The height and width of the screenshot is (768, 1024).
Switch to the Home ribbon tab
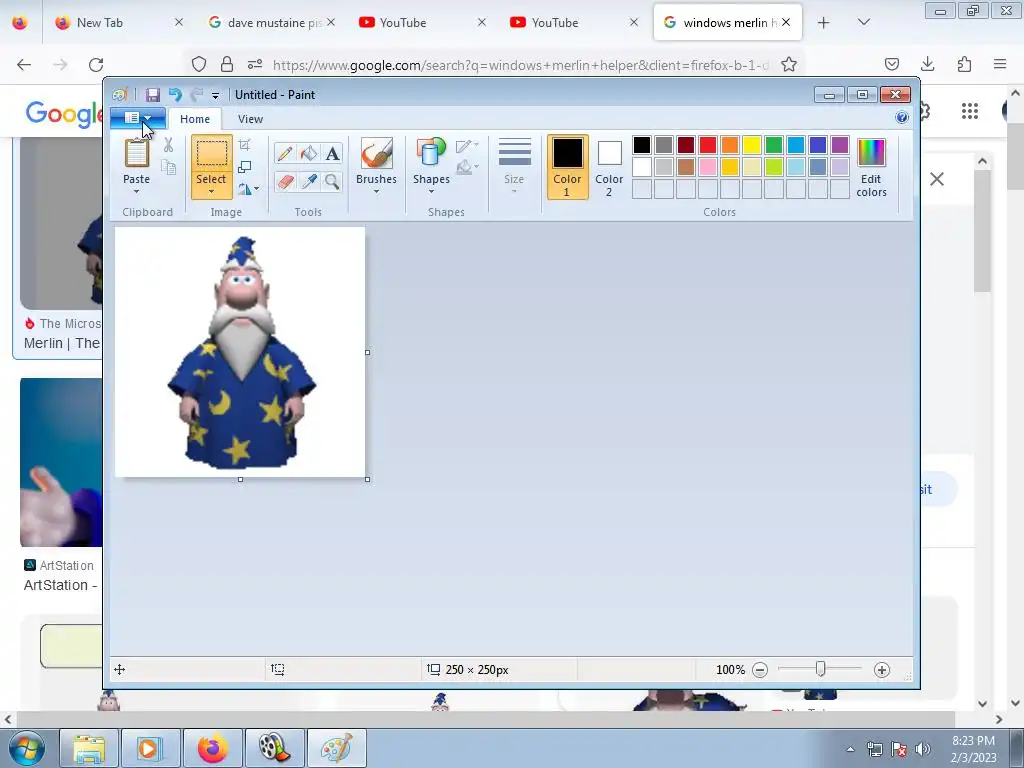tap(195, 119)
